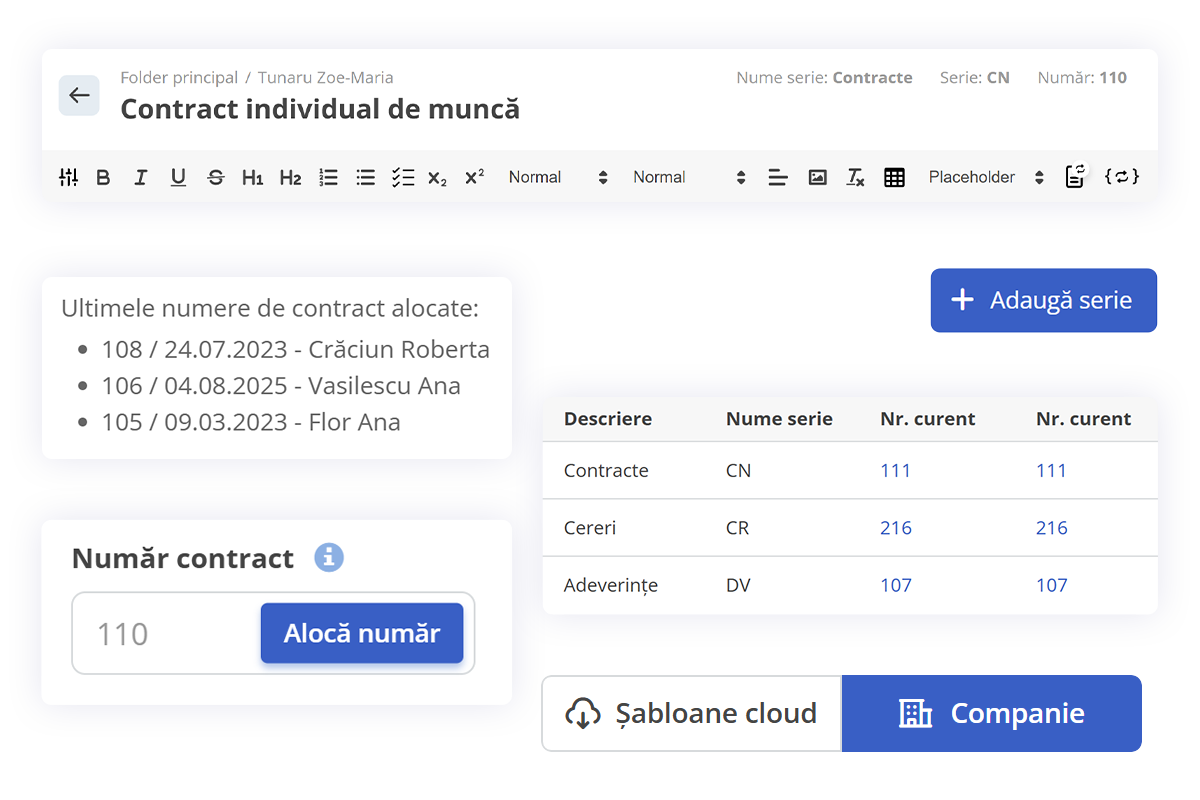
Task: Open the second Normal font dropdown
Action: click(689, 178)
